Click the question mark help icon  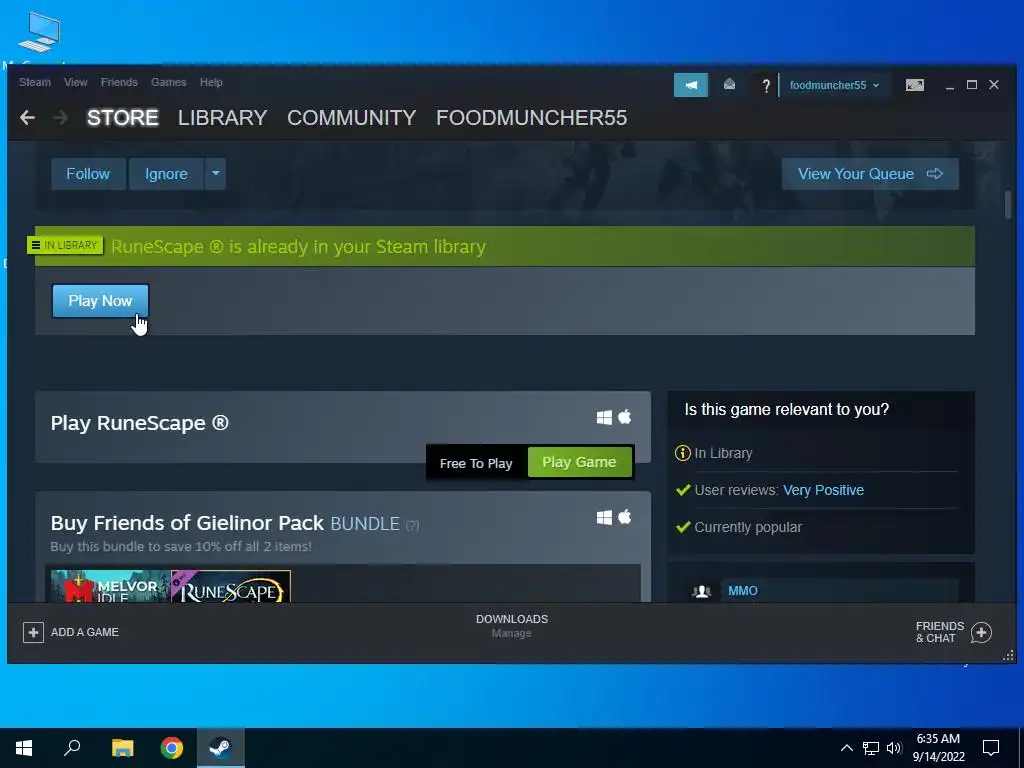tap(766, 86)
